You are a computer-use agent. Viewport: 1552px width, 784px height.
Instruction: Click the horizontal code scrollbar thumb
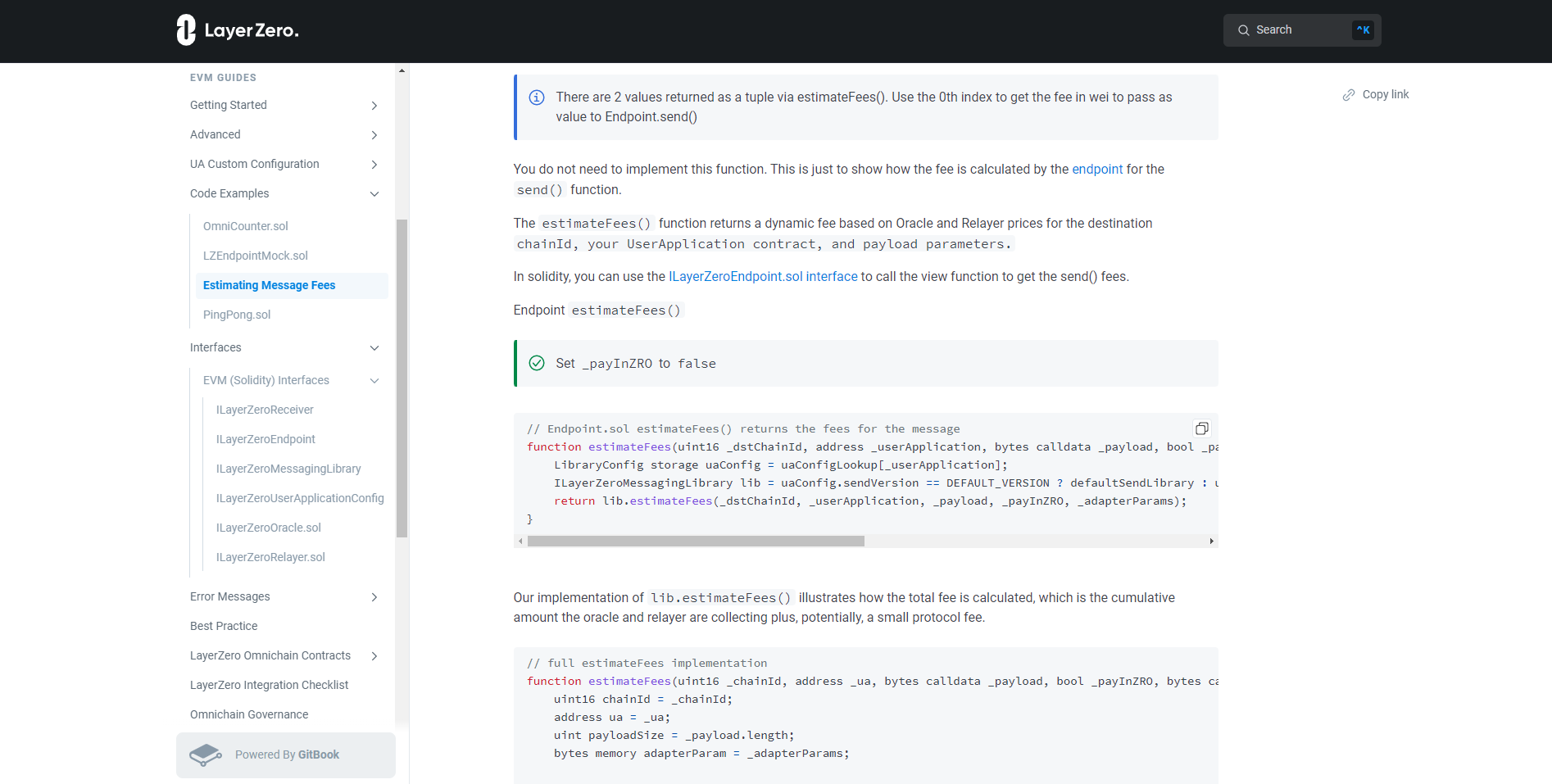pos(696,542)
